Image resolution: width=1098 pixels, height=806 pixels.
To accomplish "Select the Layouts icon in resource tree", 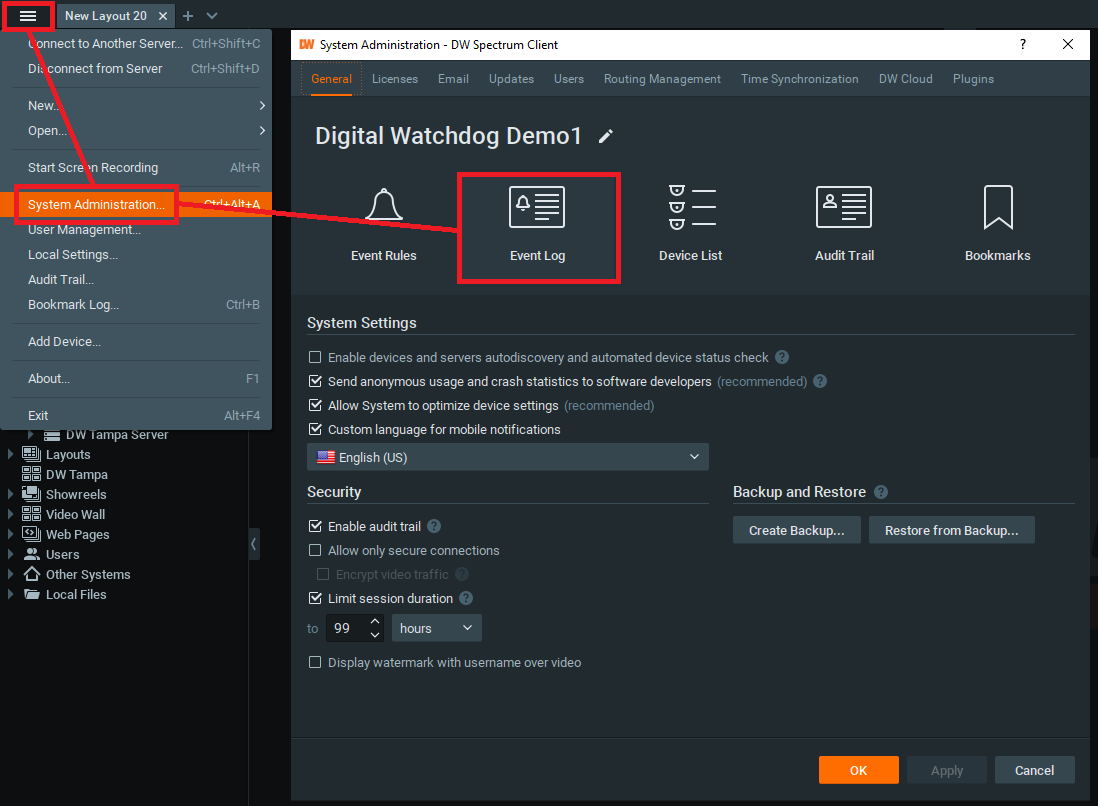I will [31, 454].
